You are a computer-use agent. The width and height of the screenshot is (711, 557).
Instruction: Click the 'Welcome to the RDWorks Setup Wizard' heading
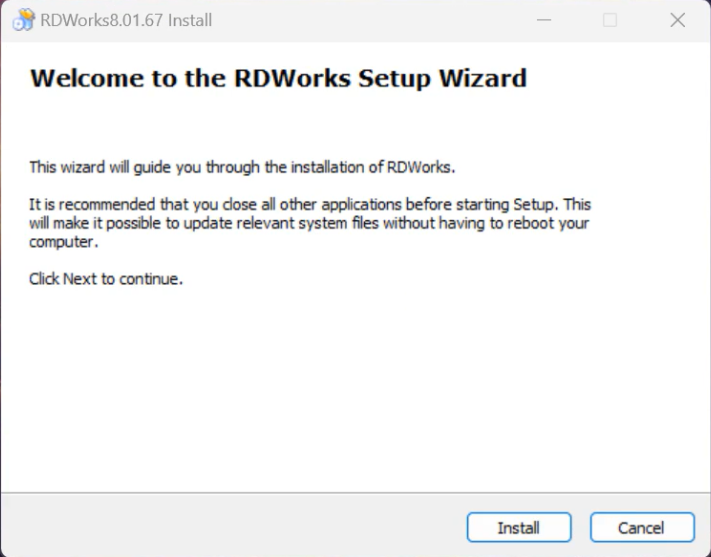click(278, 78)
